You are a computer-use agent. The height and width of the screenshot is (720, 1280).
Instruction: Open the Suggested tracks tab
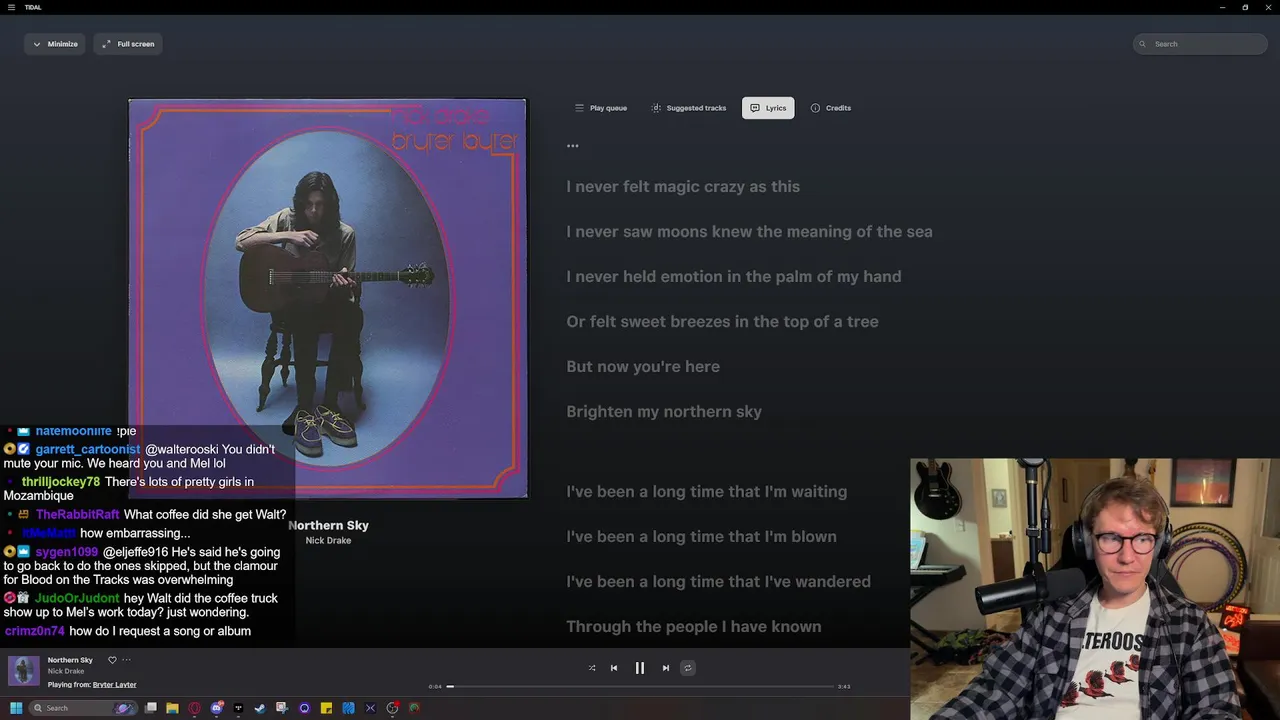(688, 108)
